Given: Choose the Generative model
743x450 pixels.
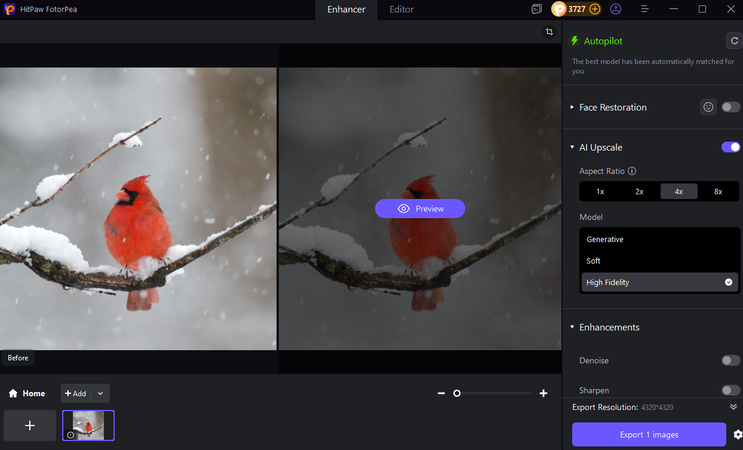Looking at the screenshot, I should pyautogui.click(x=659, y=239).
